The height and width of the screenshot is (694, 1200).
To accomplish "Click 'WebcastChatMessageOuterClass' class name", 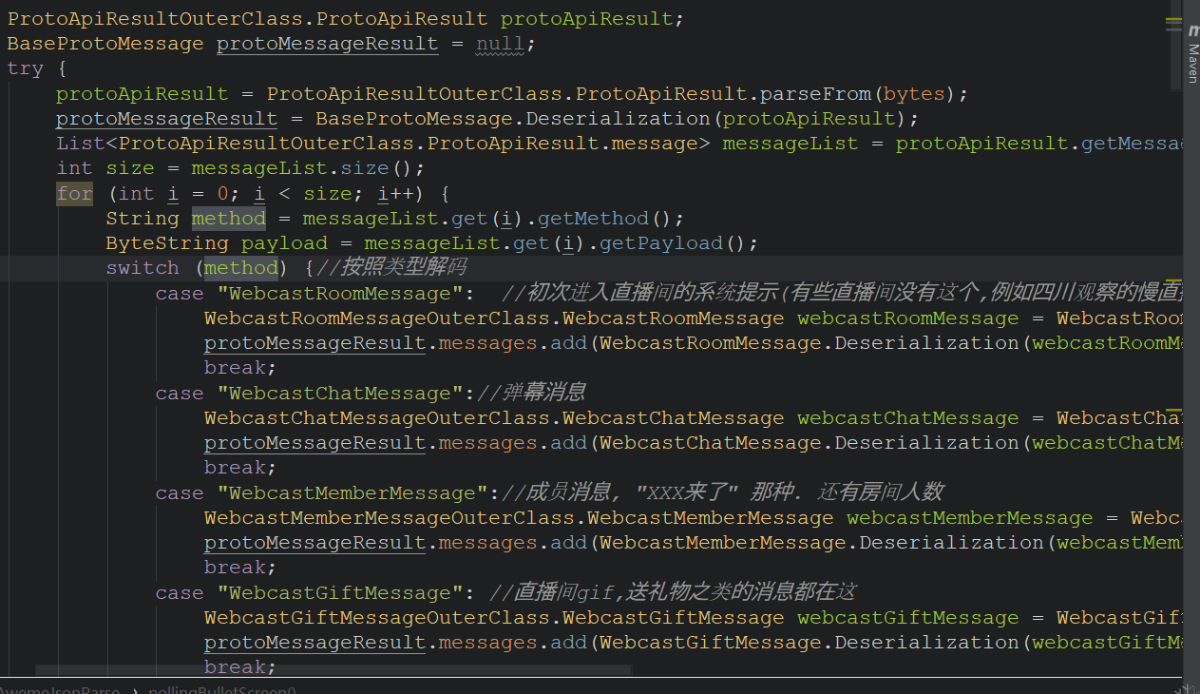I will tap(377, 418).
